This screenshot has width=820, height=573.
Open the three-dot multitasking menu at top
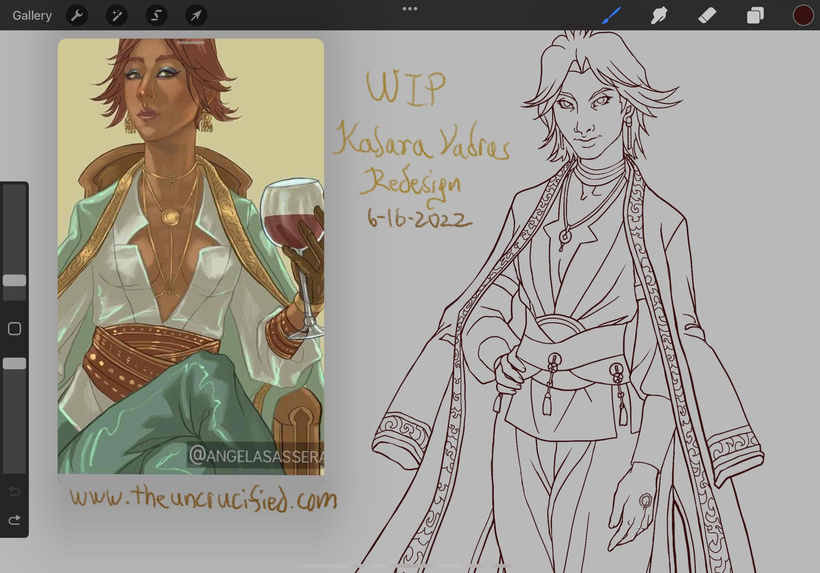tap(410, 8)
